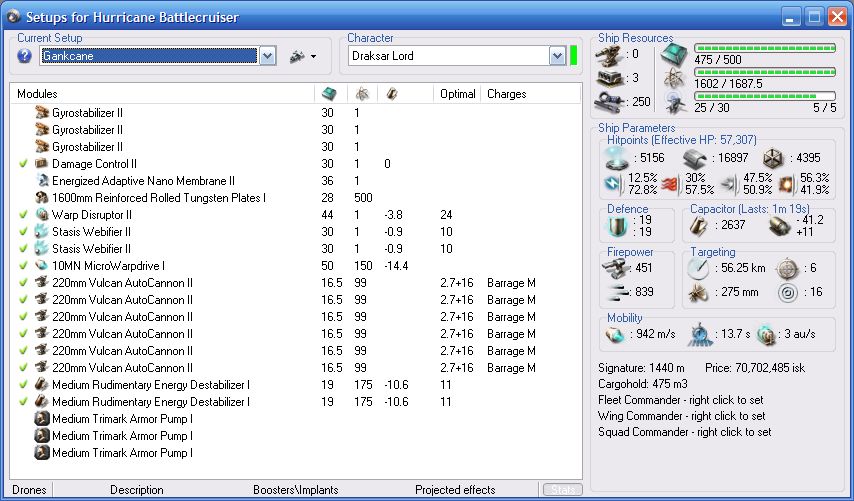Image resolution: width=854 pixels, height=501 pixels.
Task: Select the last Medium Trimark Armor Pump I row
Action: click(x=296, y=453)
